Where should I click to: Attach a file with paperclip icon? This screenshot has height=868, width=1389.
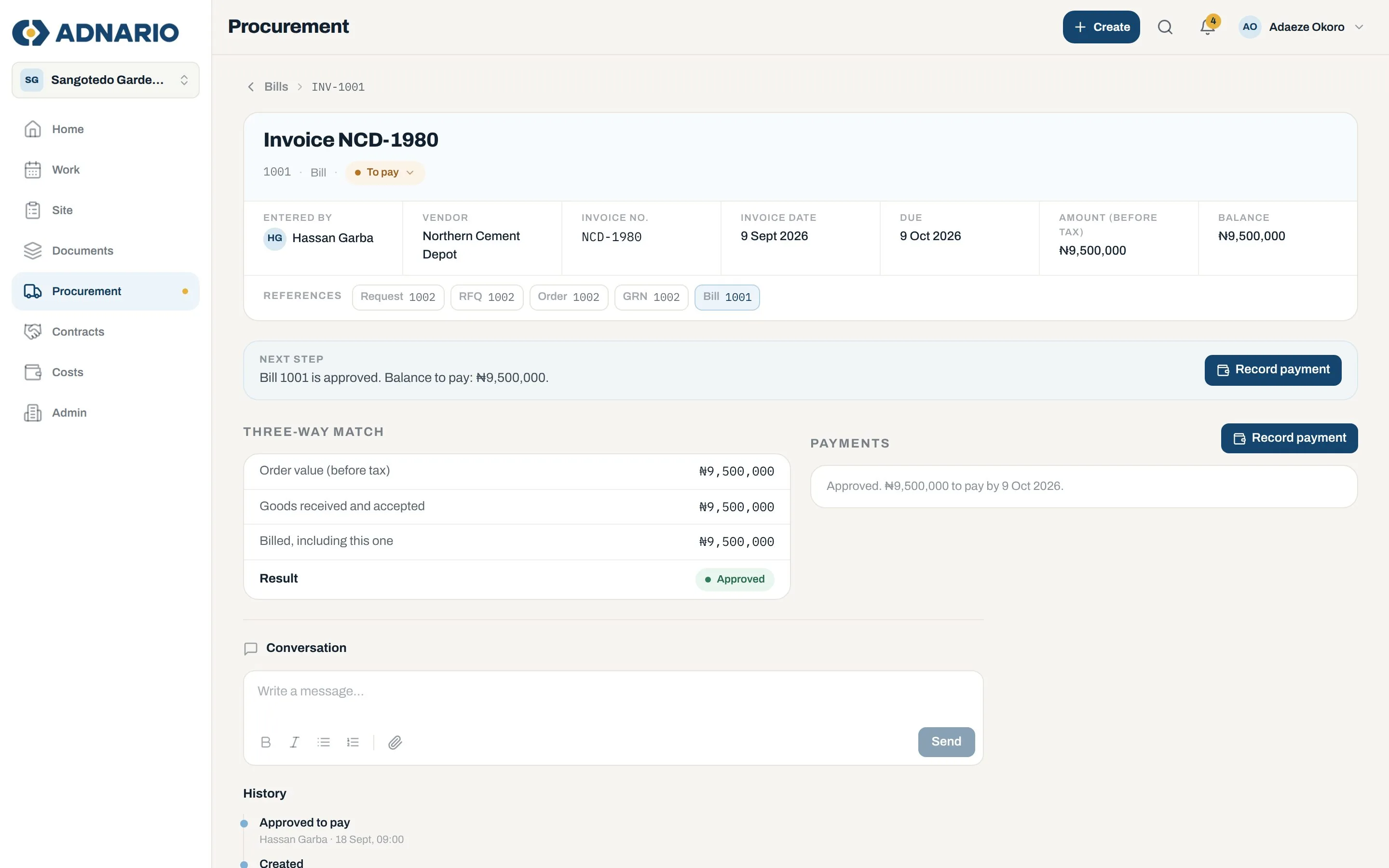coord(395,742)
